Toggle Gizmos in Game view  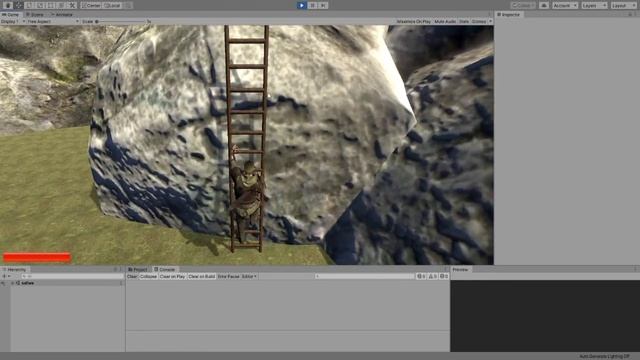coord(479,21)
